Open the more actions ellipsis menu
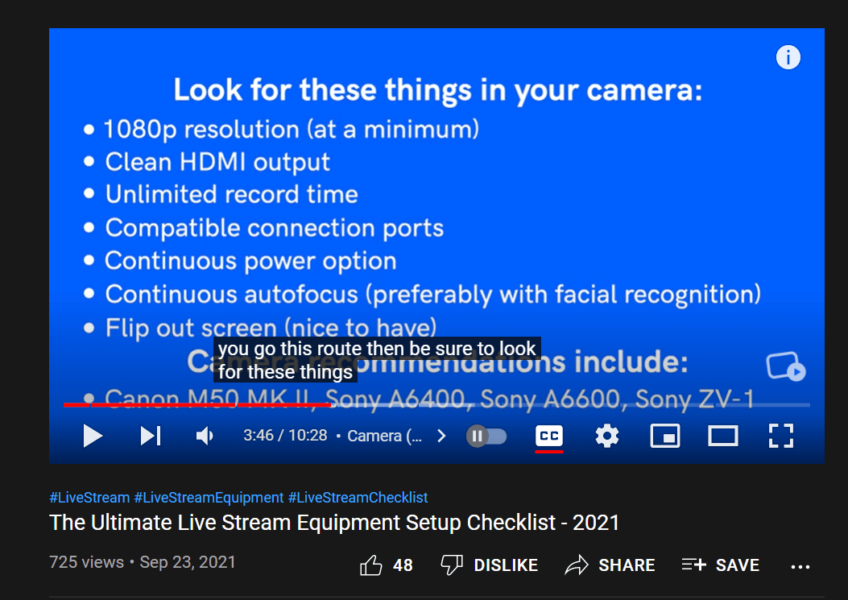This screenshot has height=600, width=848. pyautogui.click(x=800, y=566)
